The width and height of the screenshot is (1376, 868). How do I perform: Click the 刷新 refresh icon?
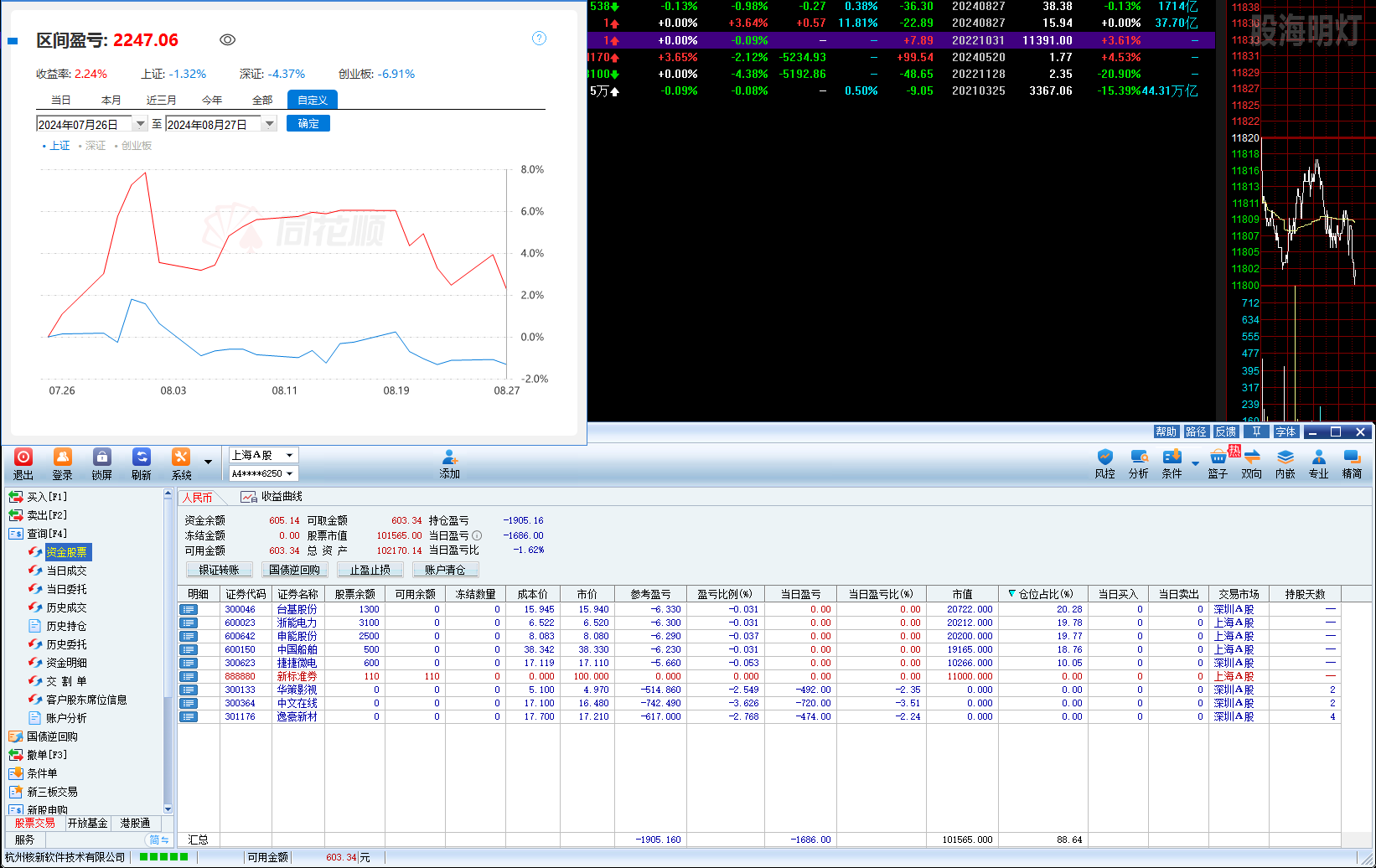(x=142, y=457)
